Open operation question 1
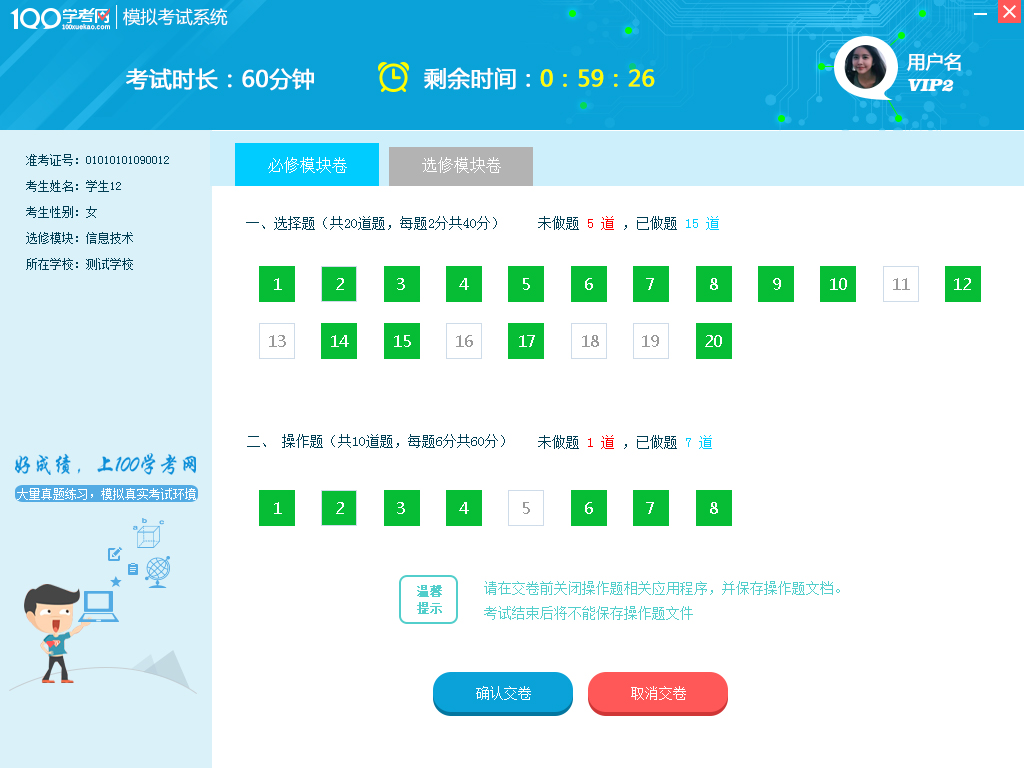This screenshot has height=768, width=1024. (277, 508)
